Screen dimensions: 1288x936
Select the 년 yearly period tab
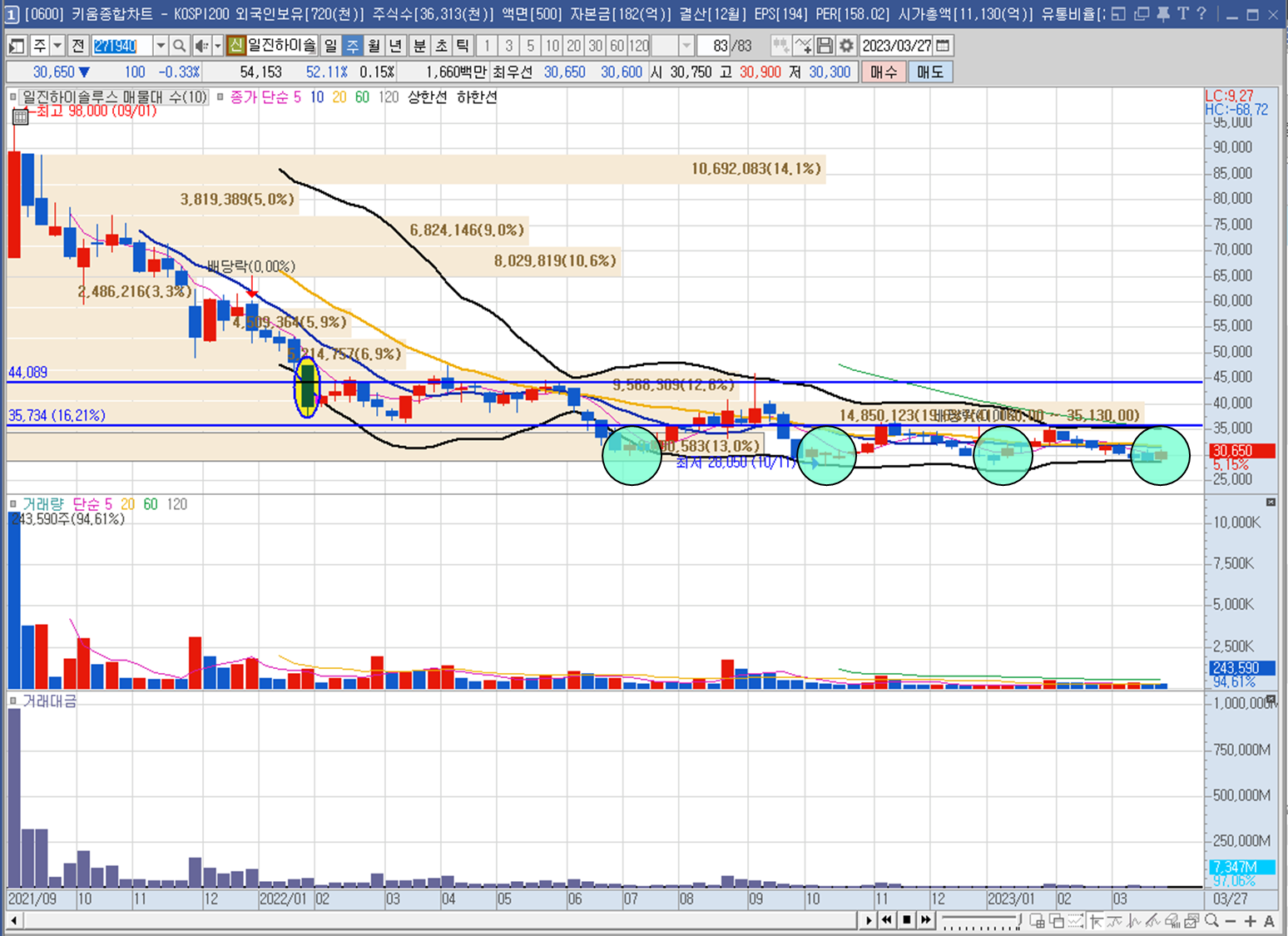[x=395, y=46]
